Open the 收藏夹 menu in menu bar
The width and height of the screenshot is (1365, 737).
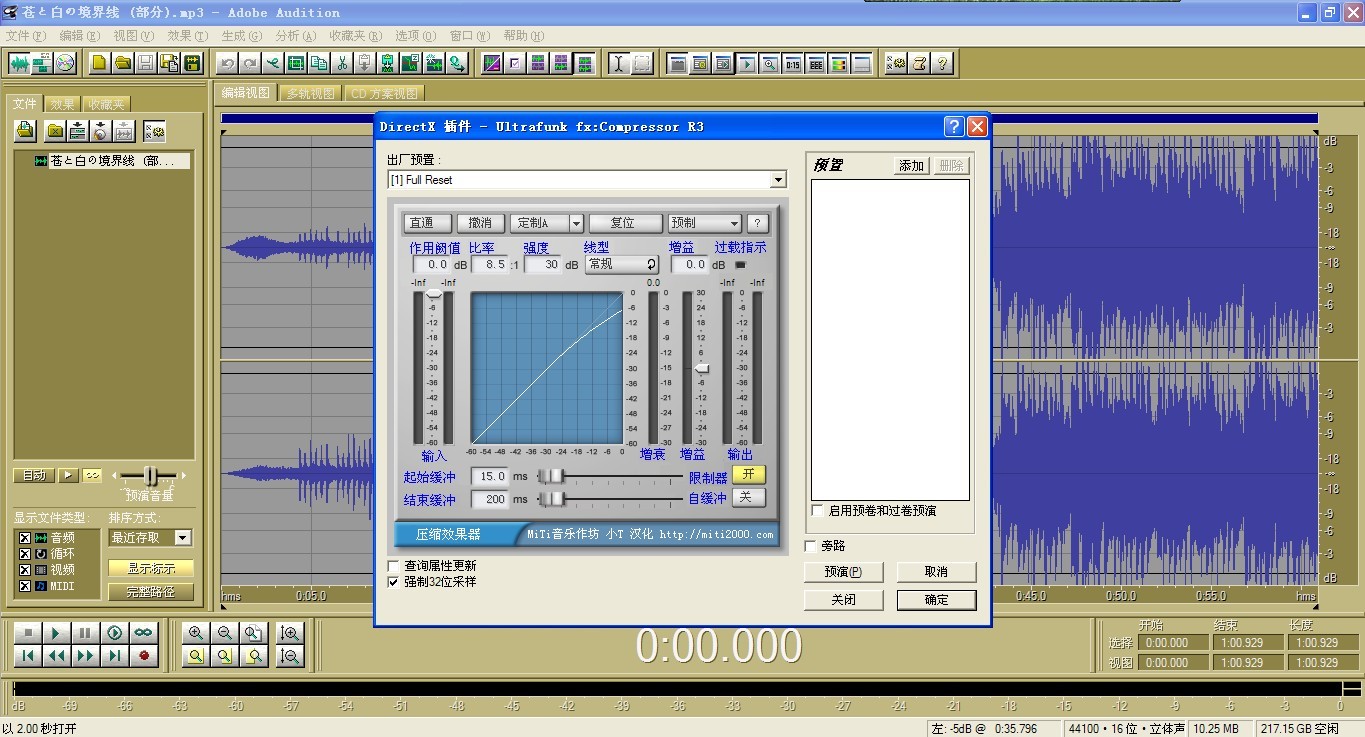[x=357, y=36]
